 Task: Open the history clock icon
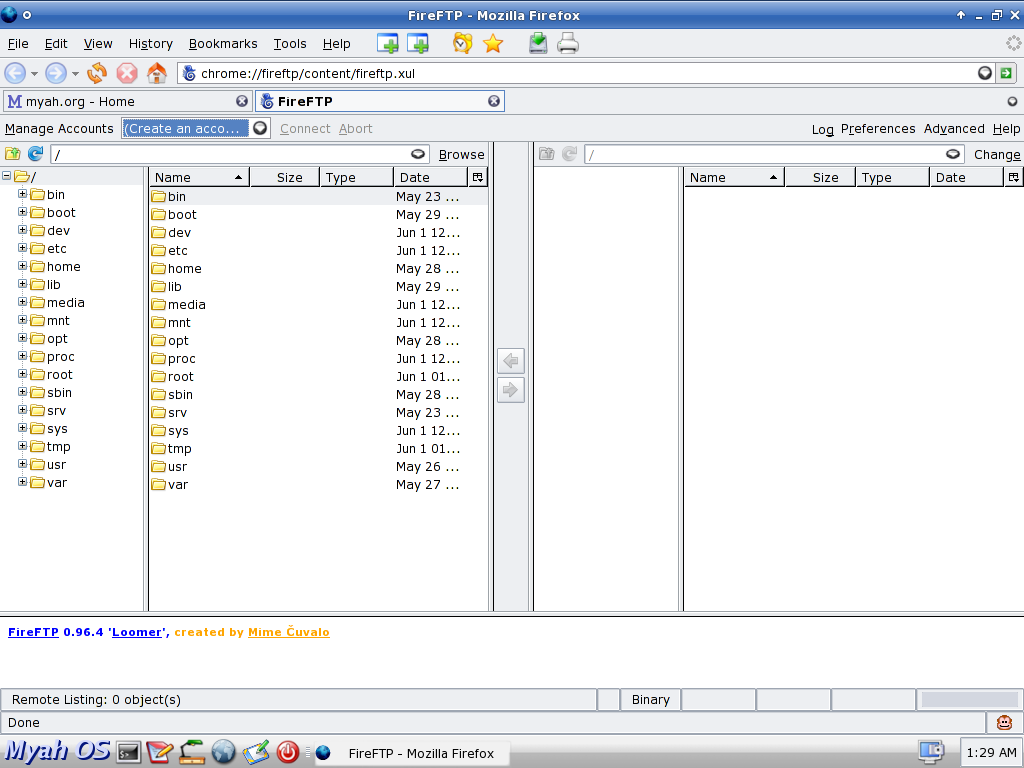462,44
